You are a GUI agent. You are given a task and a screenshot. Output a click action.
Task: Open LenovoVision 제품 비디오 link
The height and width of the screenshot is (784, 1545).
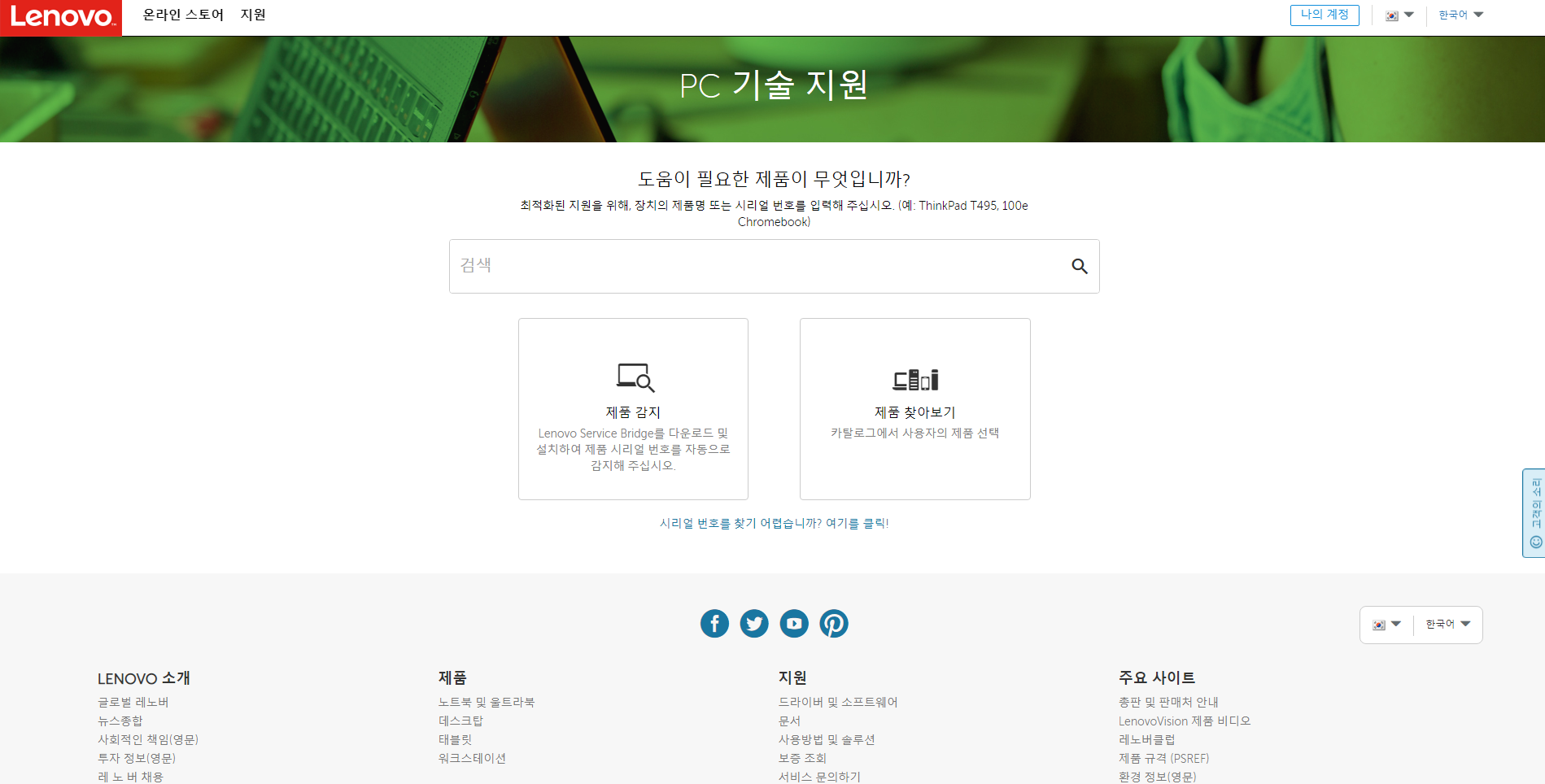tap(1185, 721)
